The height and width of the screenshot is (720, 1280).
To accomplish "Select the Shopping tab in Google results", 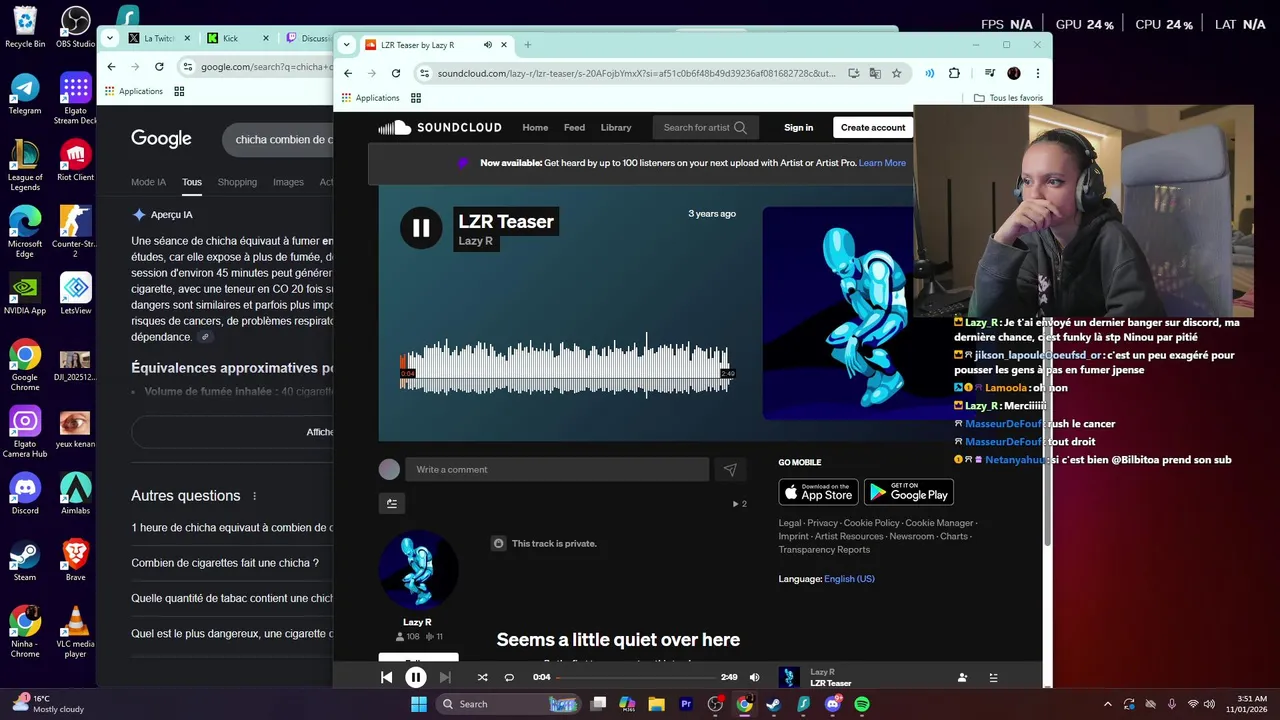I will pos(237,182).
